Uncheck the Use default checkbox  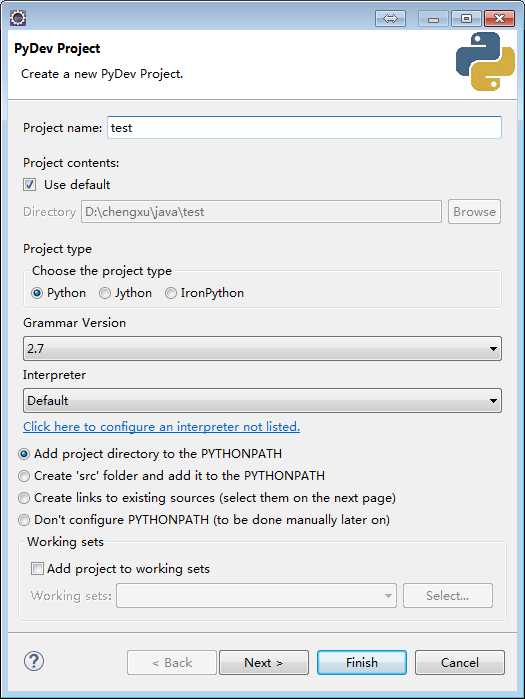(29, 185)
